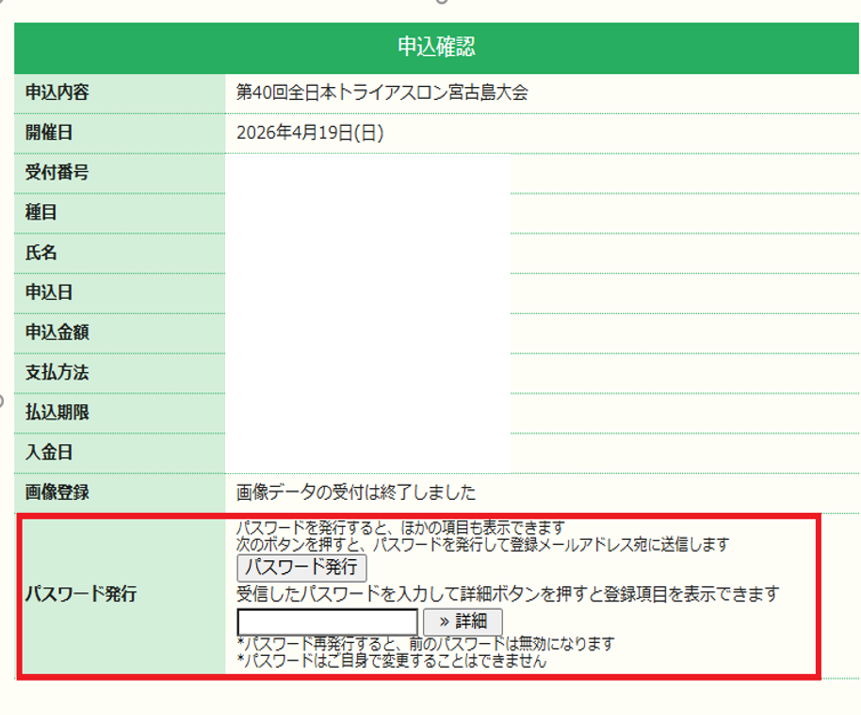Screen dimensions: 861x715
Task: Click the 支払方法 row label
Action: coord(57,372)
